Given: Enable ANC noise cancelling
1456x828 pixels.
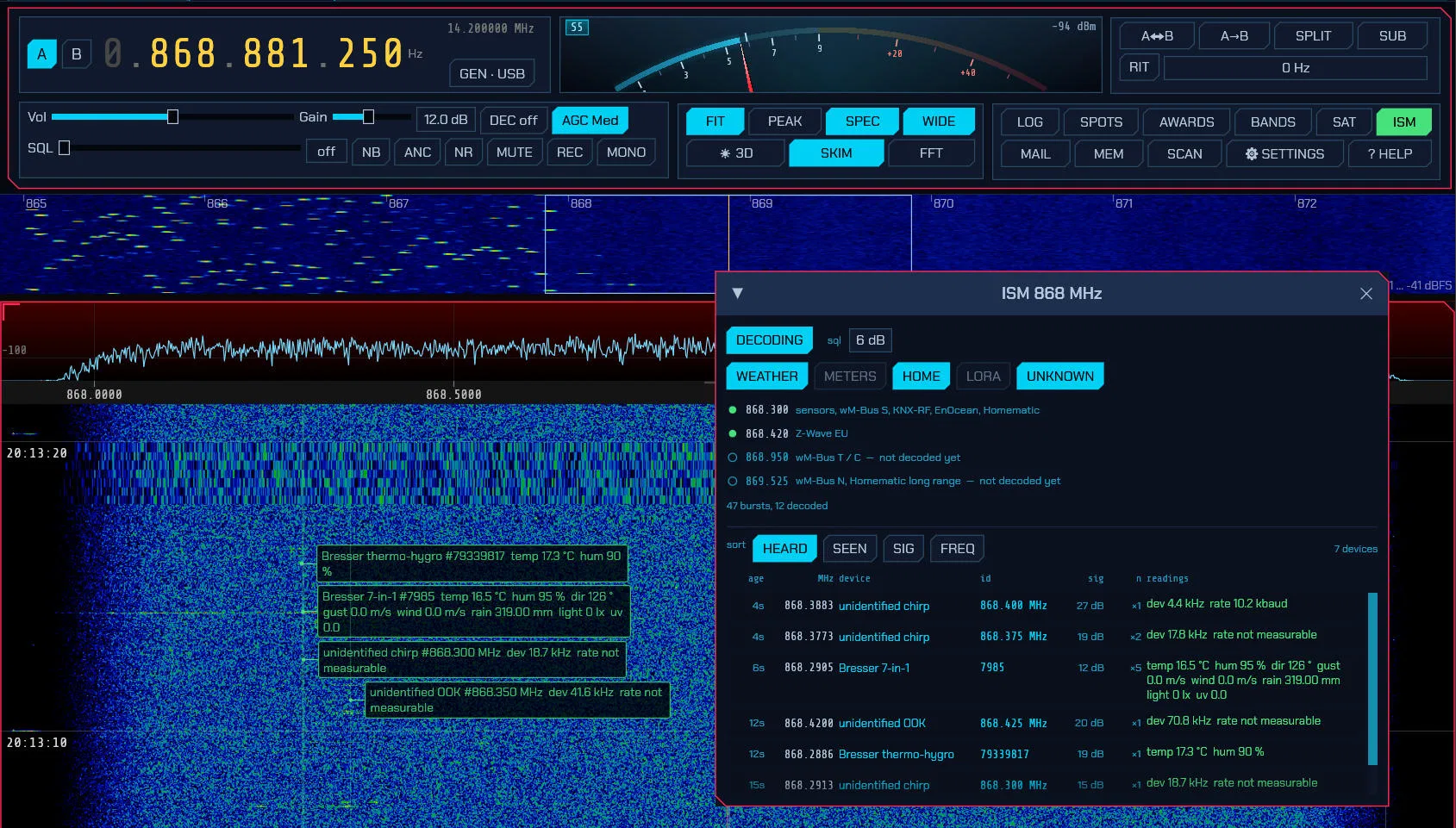Looking at the screenshot, I should coord(417,152).
